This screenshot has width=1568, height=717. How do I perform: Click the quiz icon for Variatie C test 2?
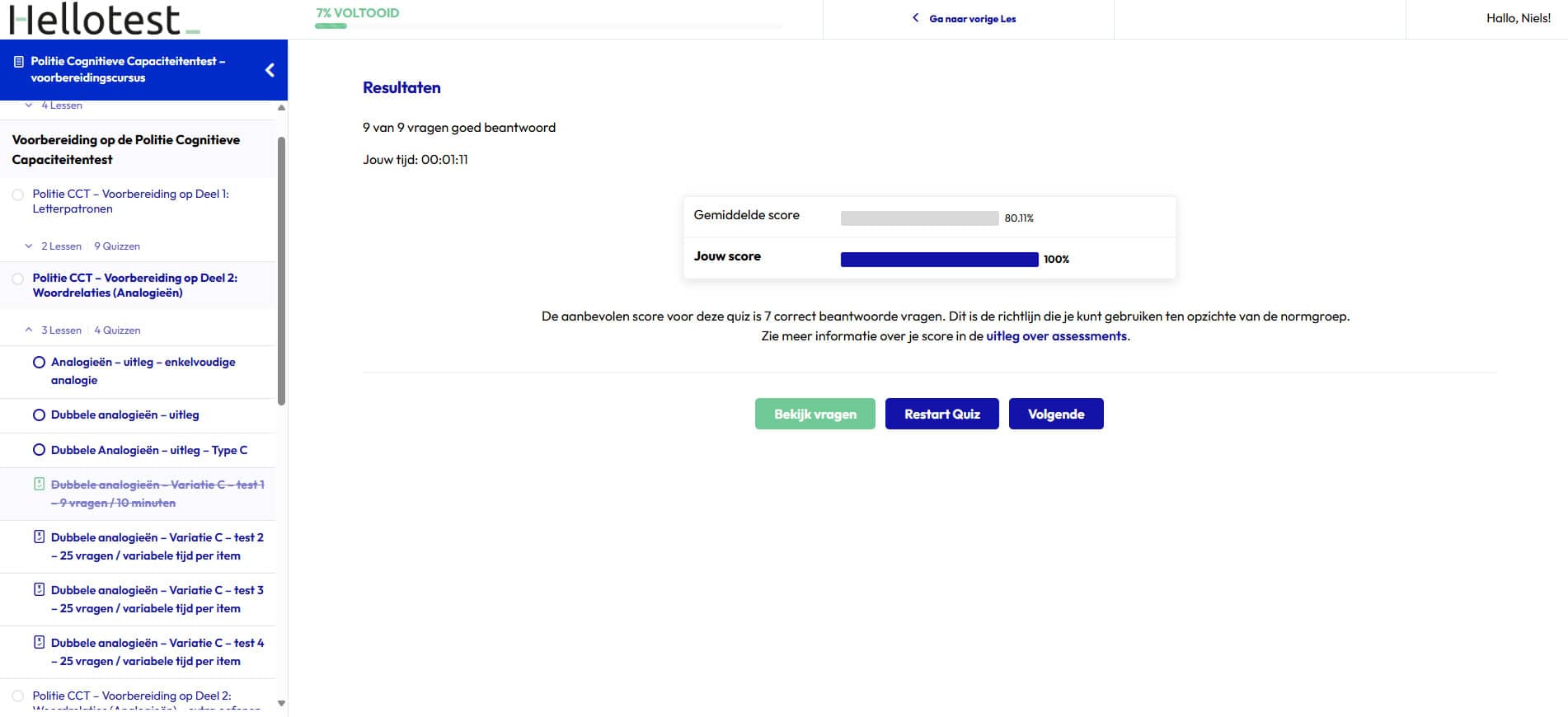39,537
